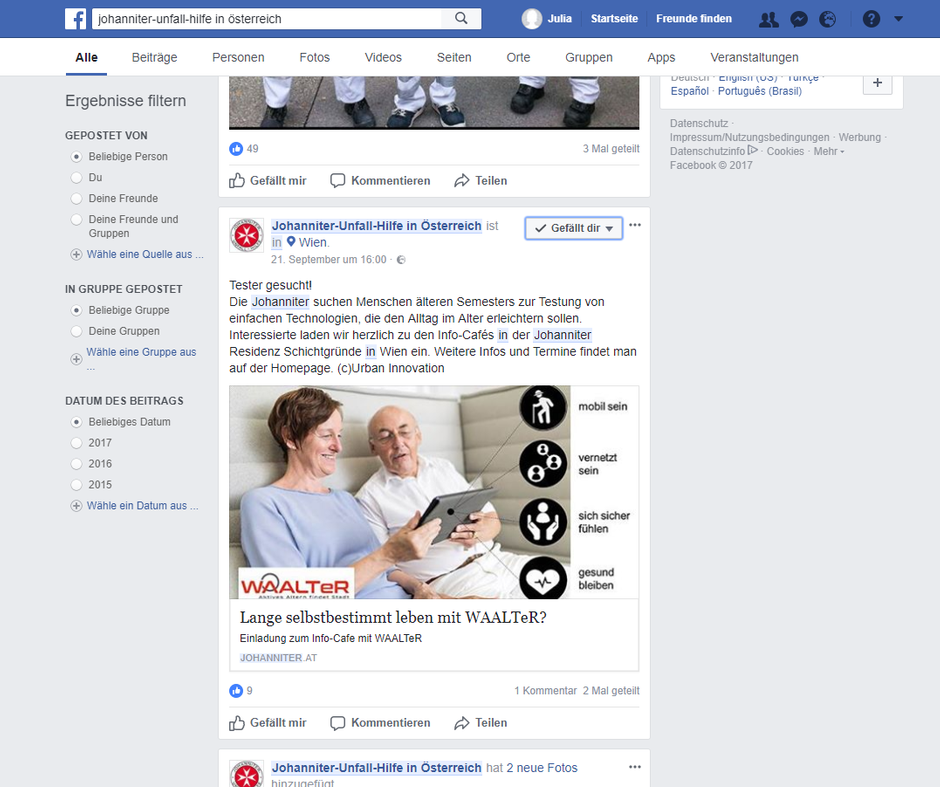Screen dimensions: 940x787
Task: Click the search magnifier button
Action: coord(461,19)
